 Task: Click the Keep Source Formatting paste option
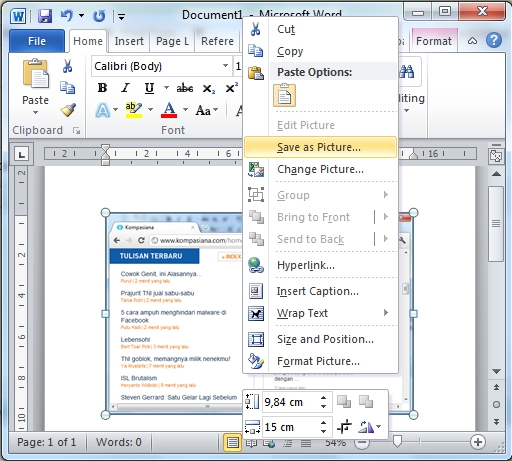click(x=284, y=95)
